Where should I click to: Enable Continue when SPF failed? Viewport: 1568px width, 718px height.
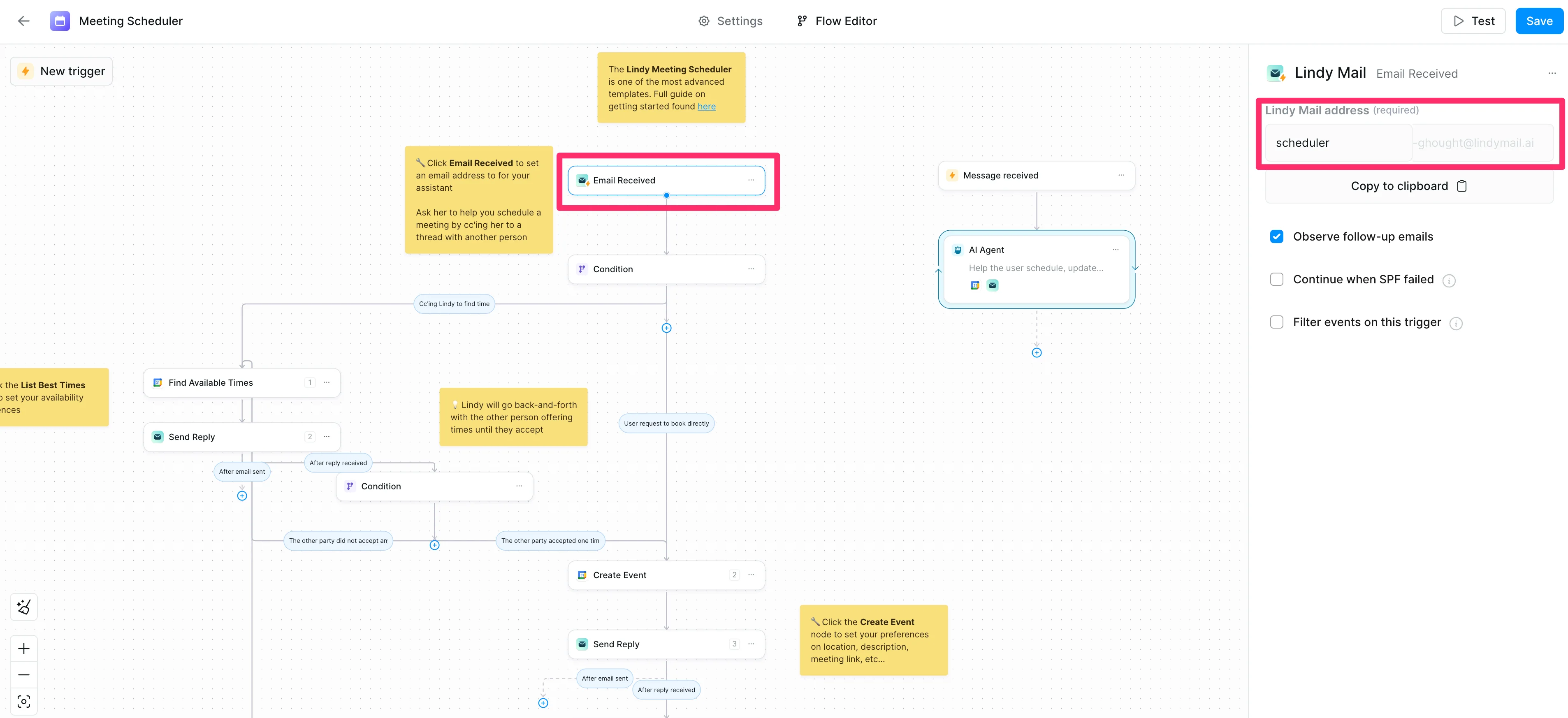tap(1276, 279)
